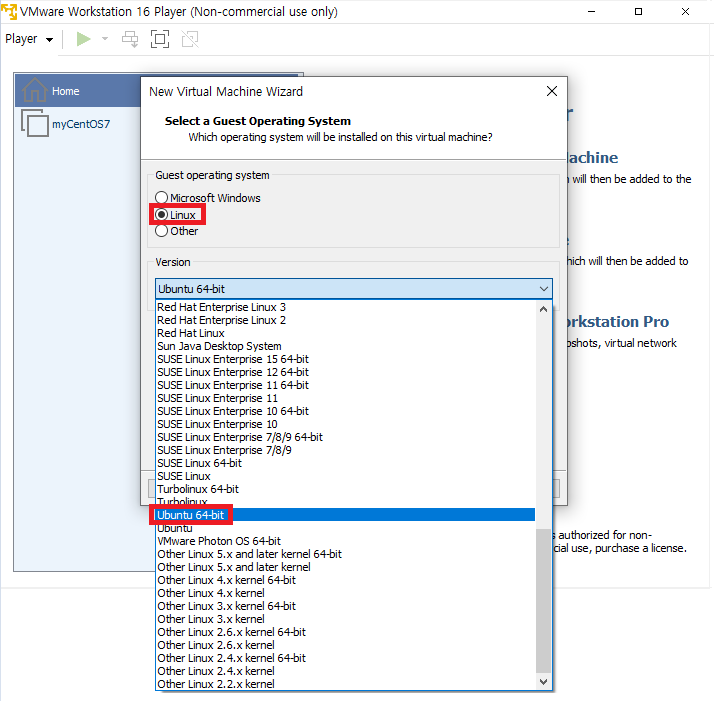Choose Red Hat Enterprise Linux 3

pos(346,307)
